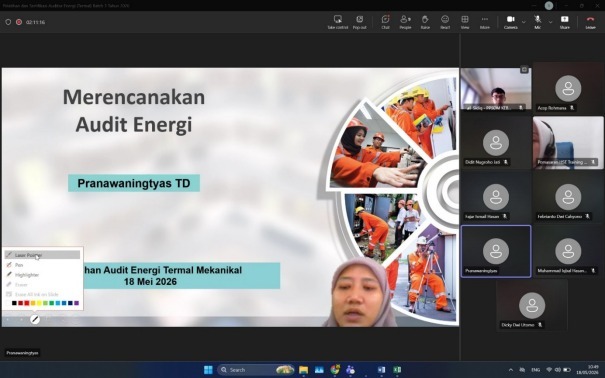Open the More actions menu

point(485,22)
